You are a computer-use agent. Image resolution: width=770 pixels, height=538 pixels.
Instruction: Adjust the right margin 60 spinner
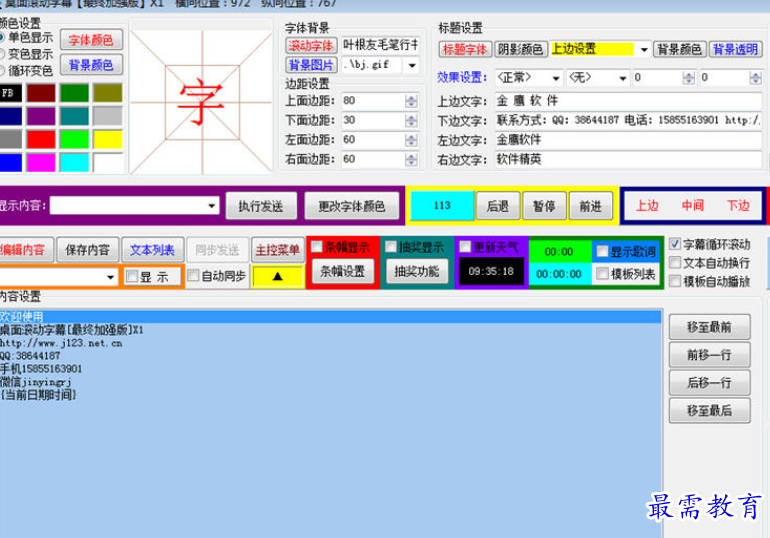point(411,160)
